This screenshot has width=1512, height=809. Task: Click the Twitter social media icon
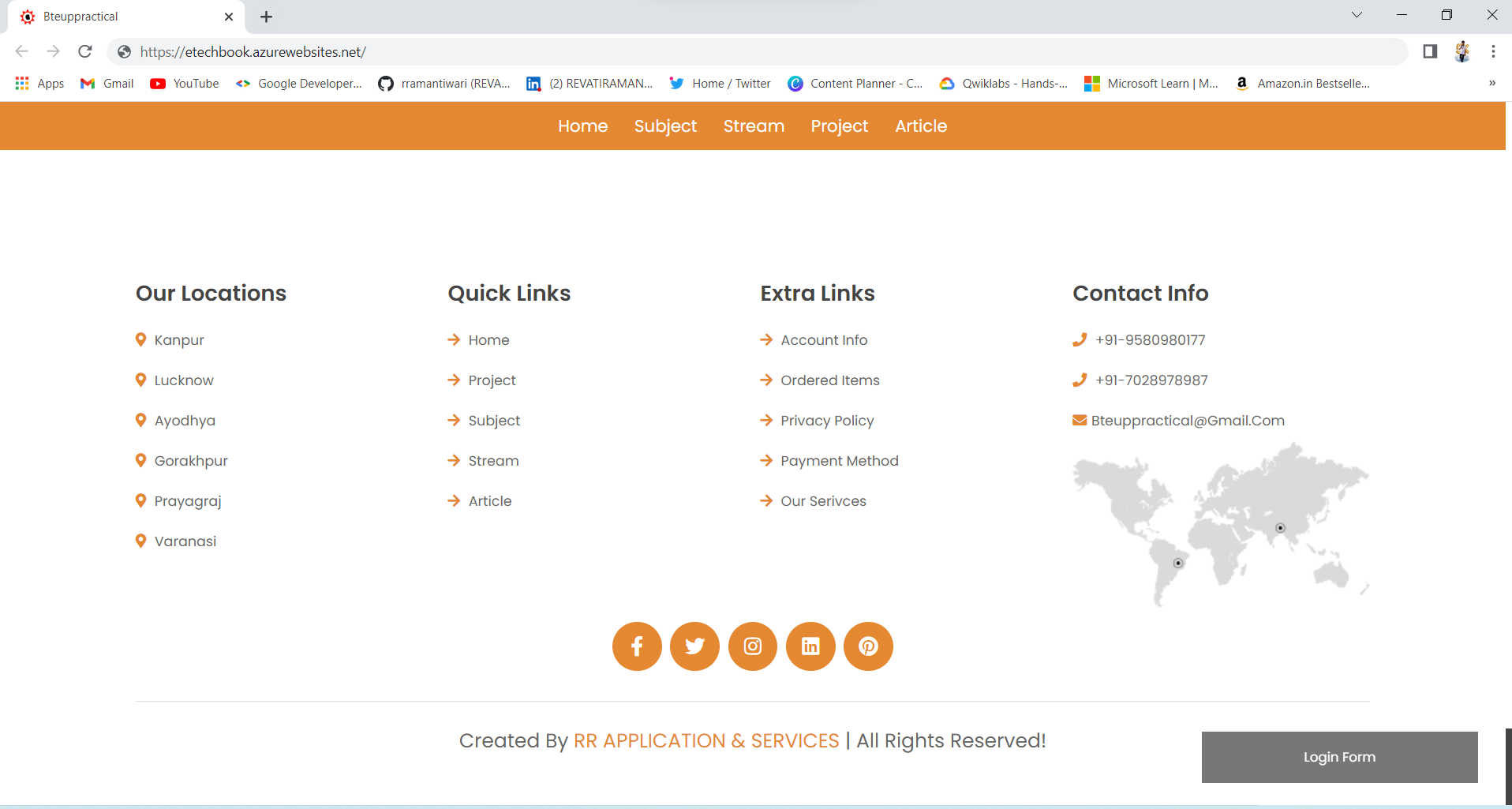pyautogui.click(x=694, y=646)
